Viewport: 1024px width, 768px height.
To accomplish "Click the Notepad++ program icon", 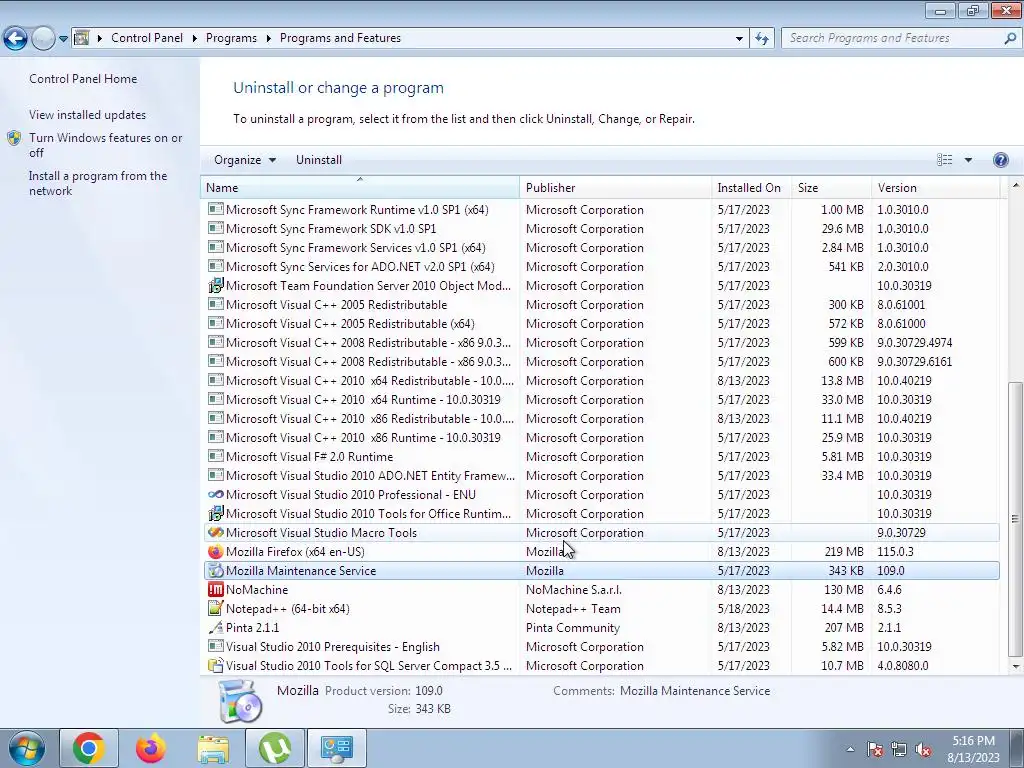I will (x=216, y=609).
